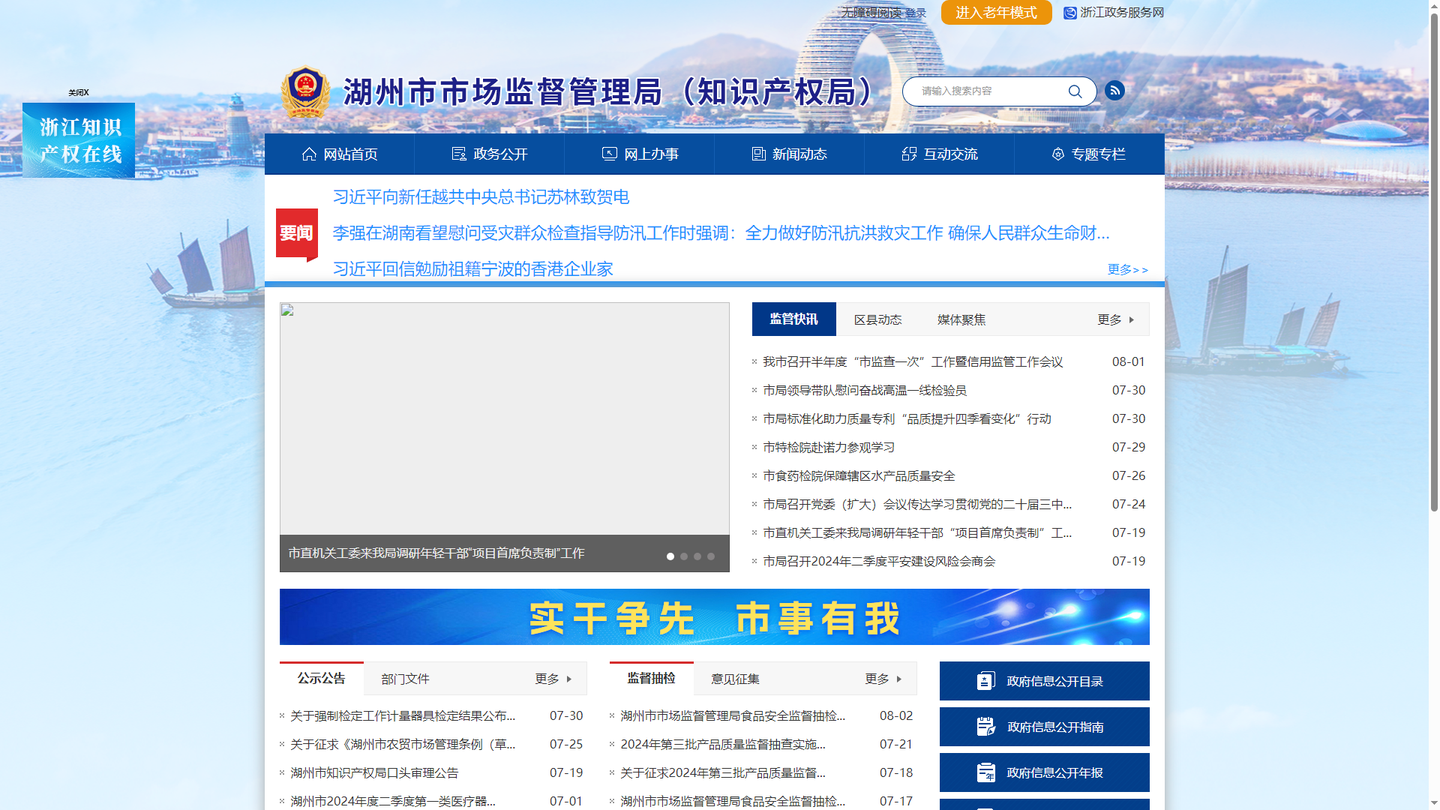Image resolution: width=1440 pixels, height=810 pixels.
Task: Open the 浙江政务服务网 link
Action: point(1114,13)
